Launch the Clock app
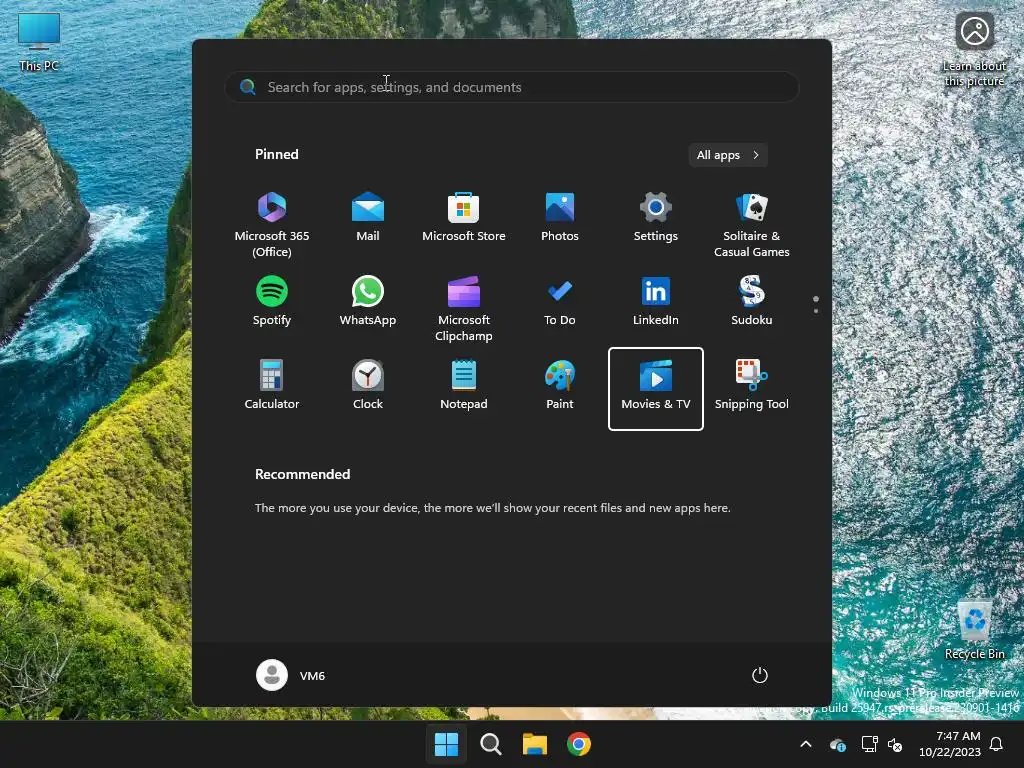This screenshot has width=1024, height=768. click(x=368, y=385)
